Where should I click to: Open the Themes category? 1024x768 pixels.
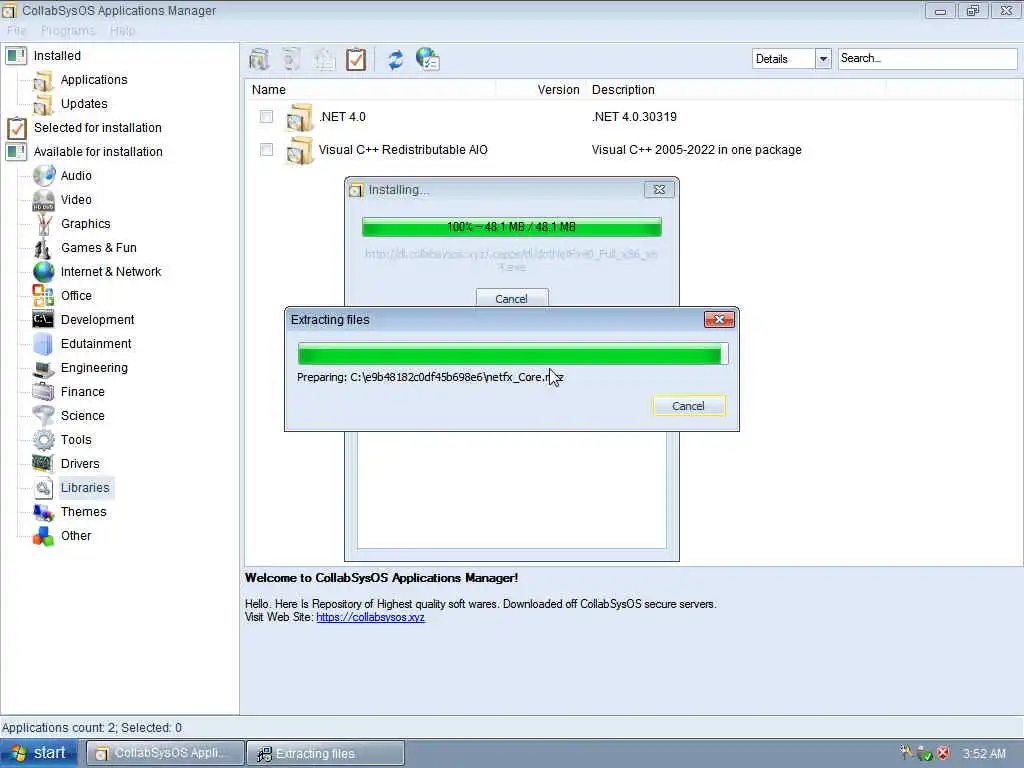tap(83, 512)
